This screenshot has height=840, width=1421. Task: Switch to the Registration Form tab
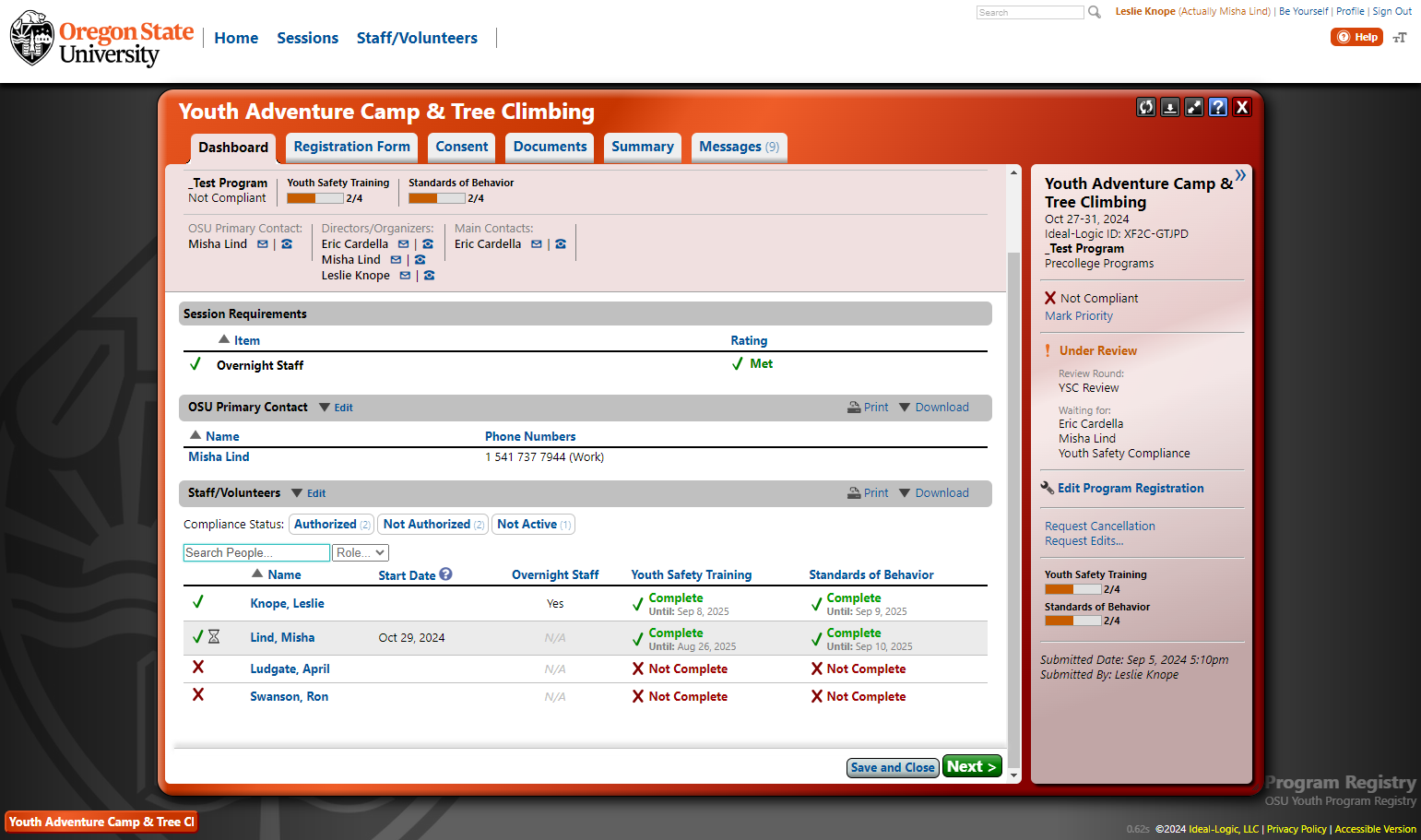tap(351, 148)
